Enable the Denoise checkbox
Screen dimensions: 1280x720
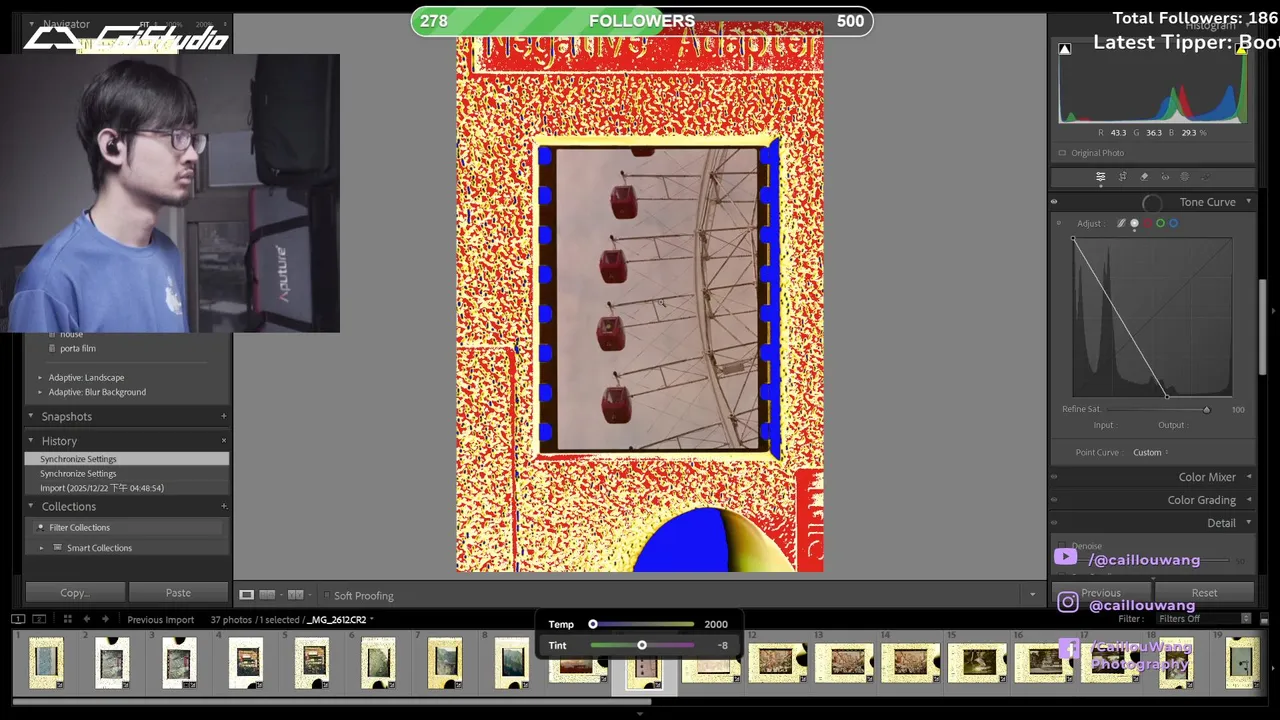pyautogui.click(x=1062, y=546)
